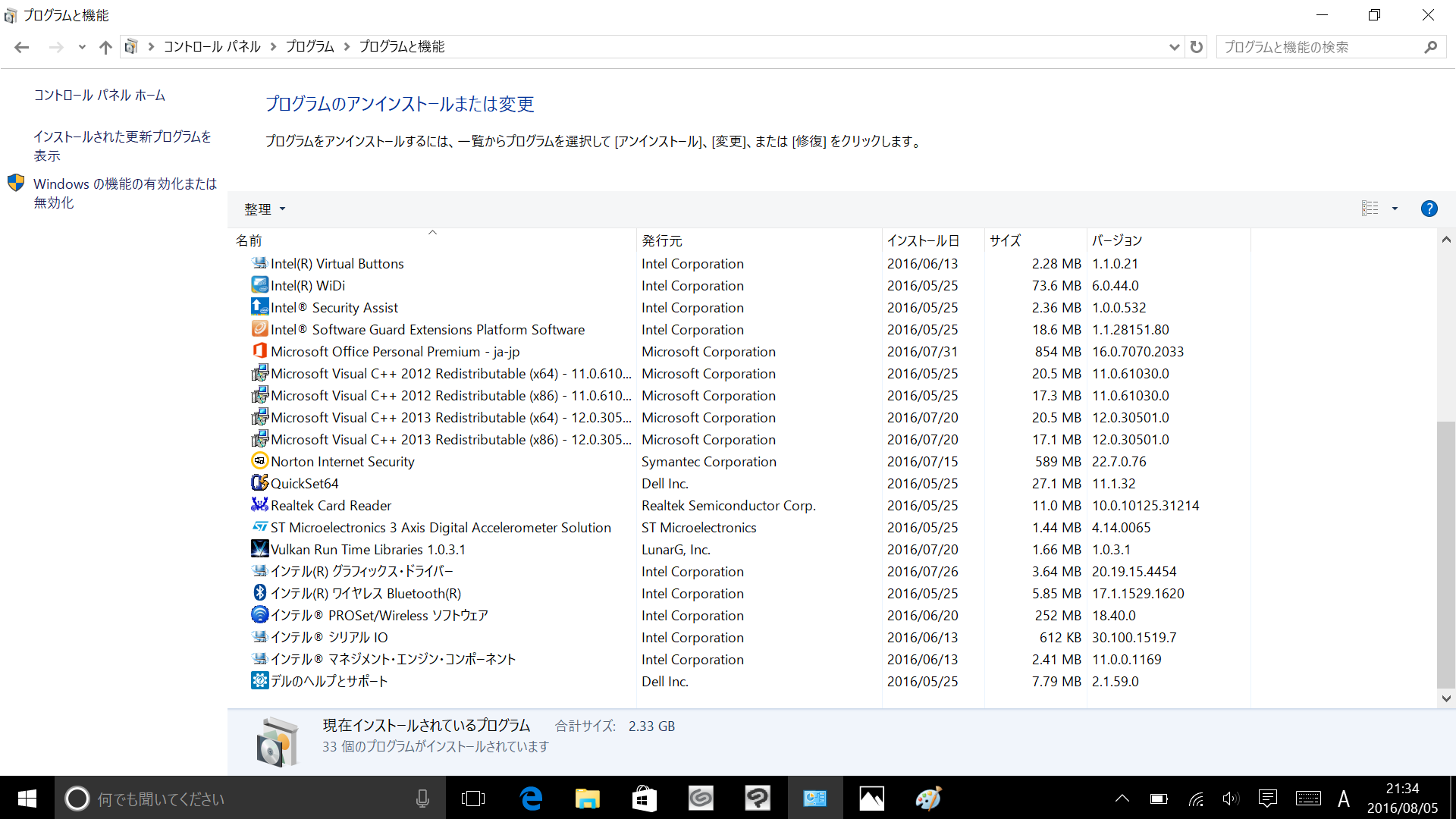Click the Bluetooth icon for the Intel wireless entry

(x=259, y=593)
